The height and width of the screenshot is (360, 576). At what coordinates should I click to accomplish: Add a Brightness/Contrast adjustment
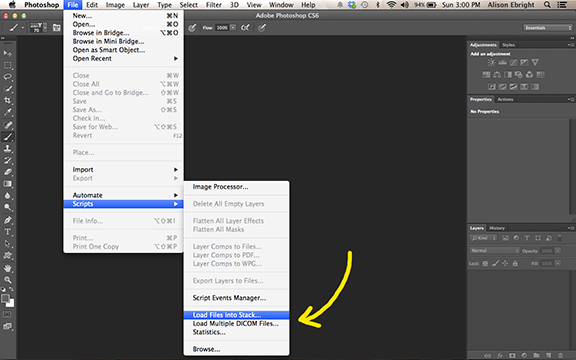click(x=491, y=62)
